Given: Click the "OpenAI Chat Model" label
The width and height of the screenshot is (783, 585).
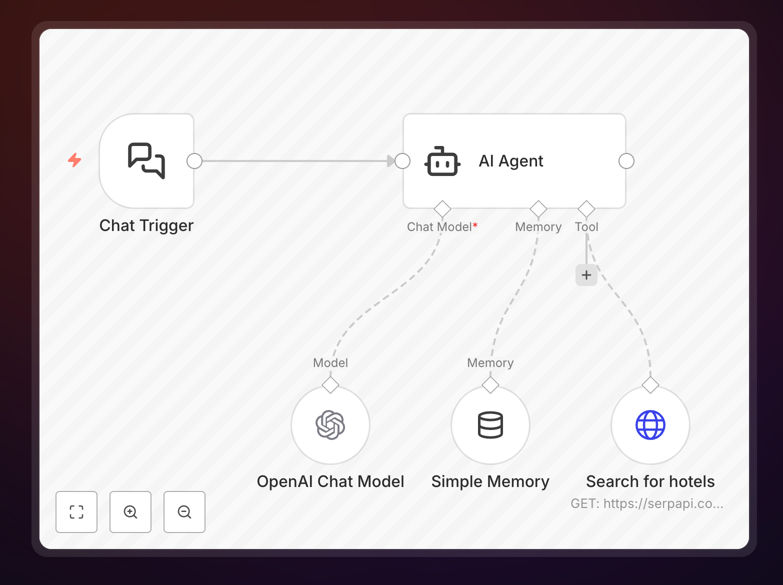Looking at the screenshot, I should 330,482.
